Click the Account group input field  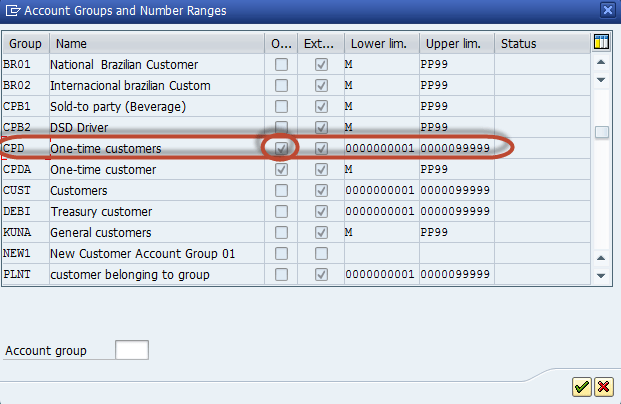132,350
